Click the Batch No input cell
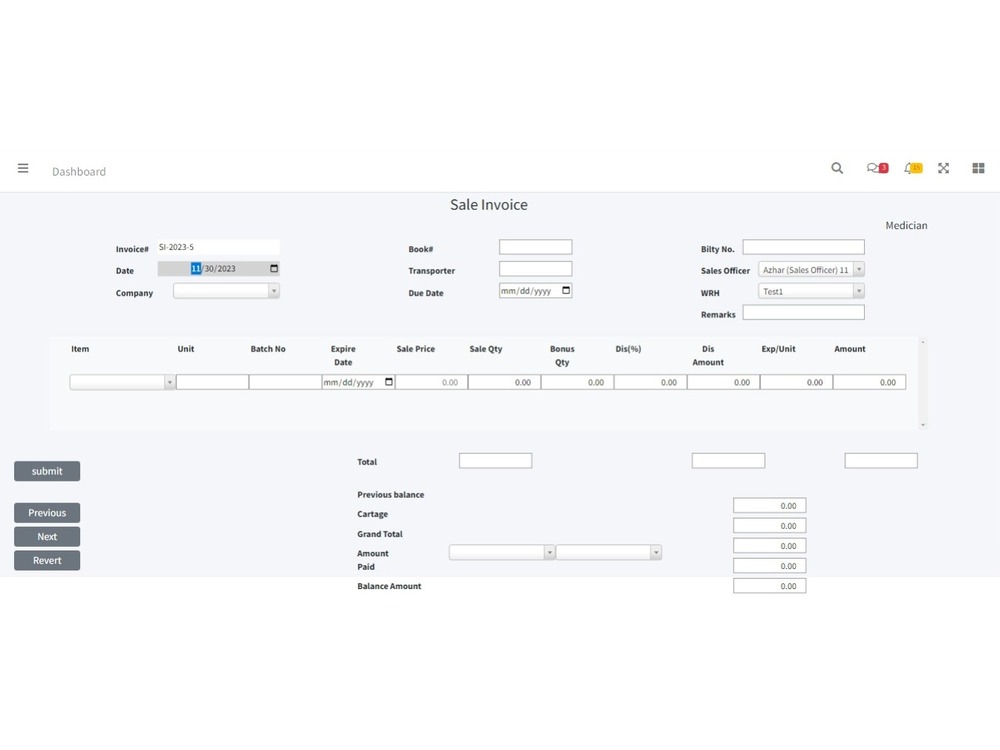 (286, 382)
